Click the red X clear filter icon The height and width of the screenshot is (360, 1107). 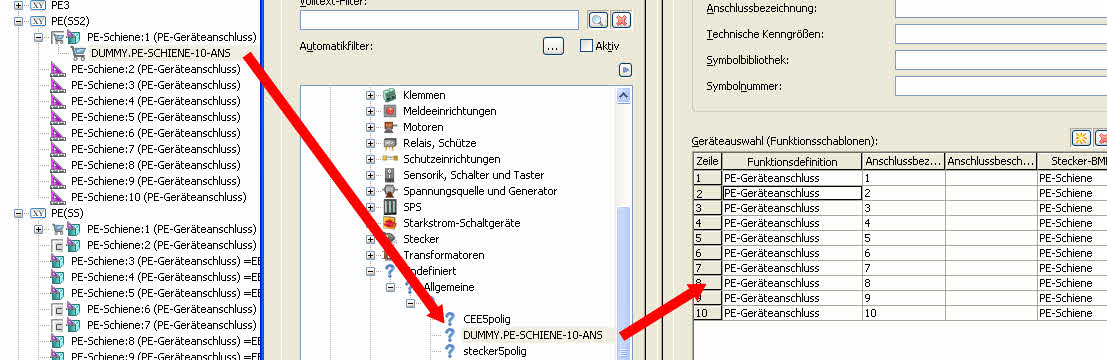(621, 20)
